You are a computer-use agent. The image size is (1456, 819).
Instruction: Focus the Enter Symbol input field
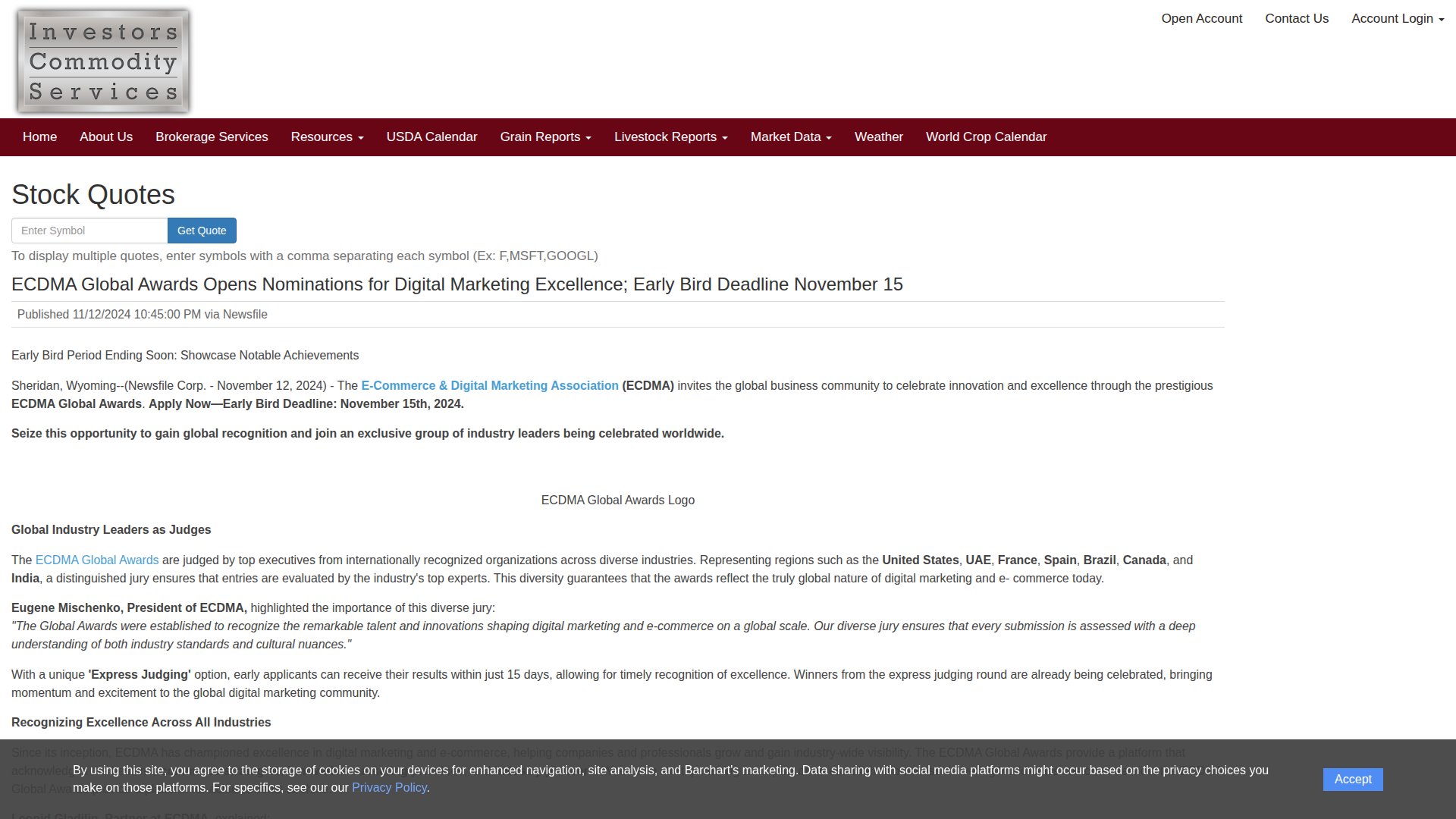(89, 231)
